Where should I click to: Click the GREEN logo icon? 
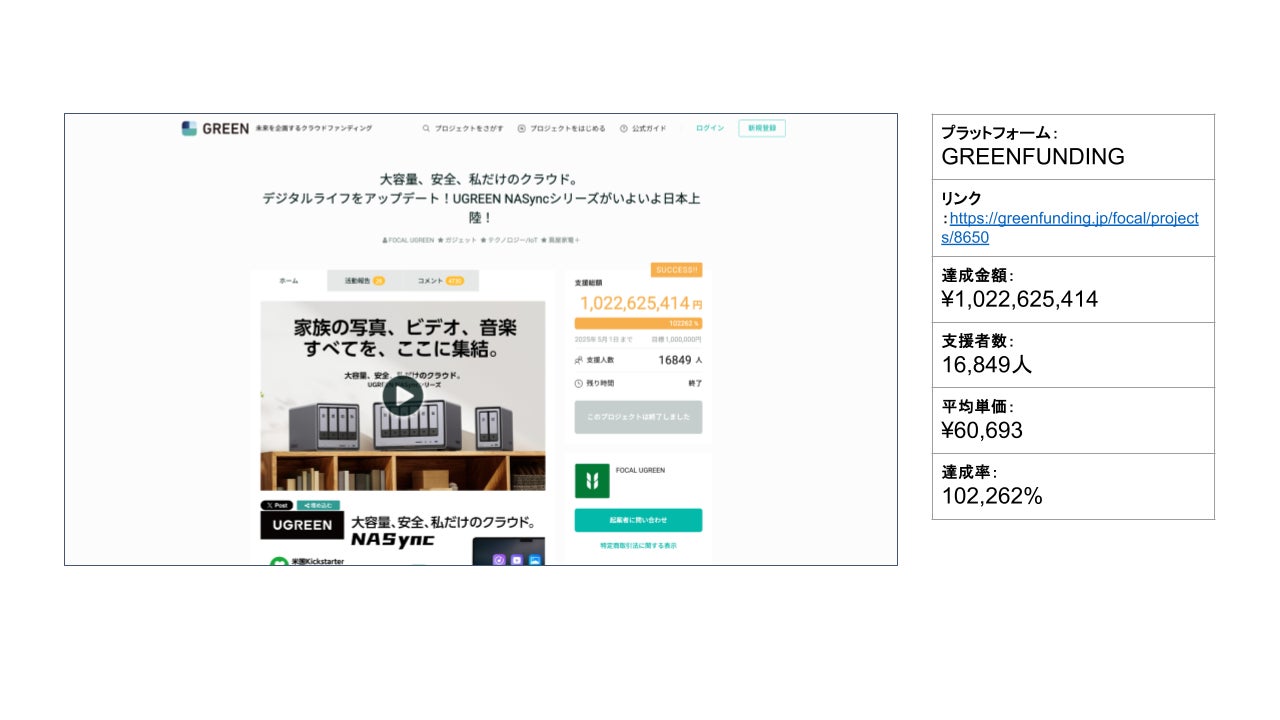pyautogui.click(x=189, y=129)
